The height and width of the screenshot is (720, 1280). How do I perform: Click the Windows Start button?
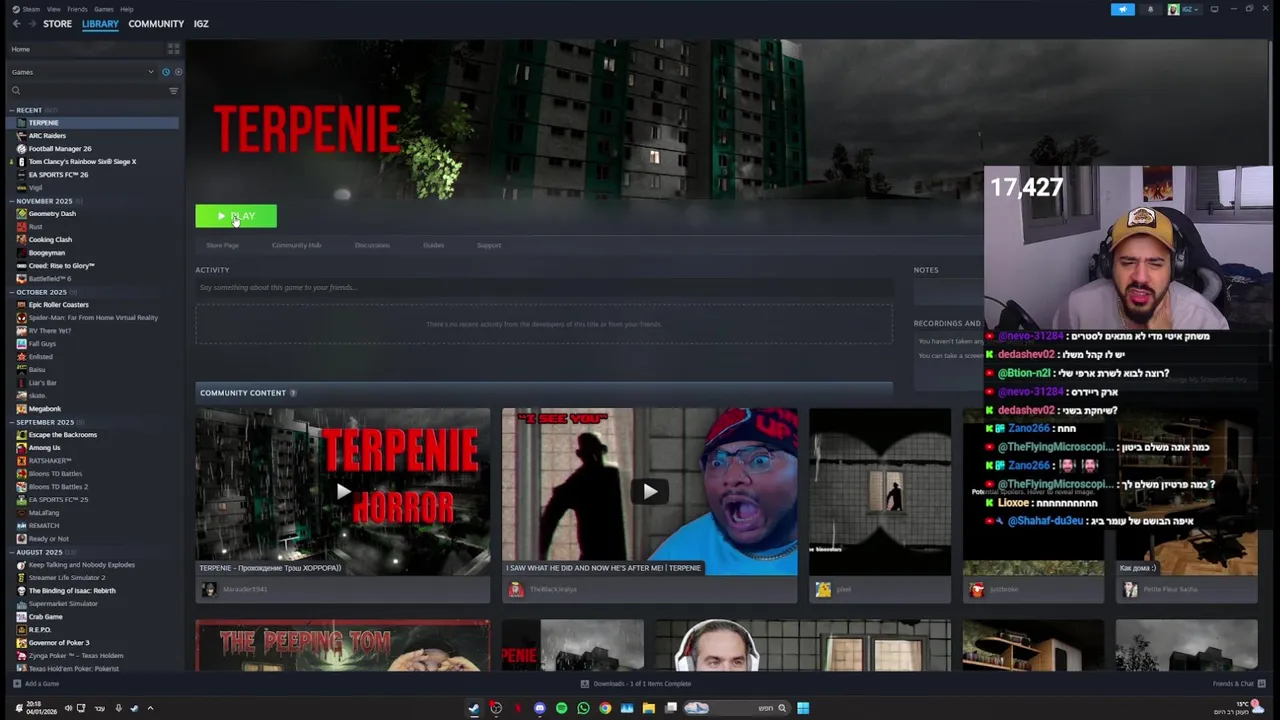click(803, 709)
